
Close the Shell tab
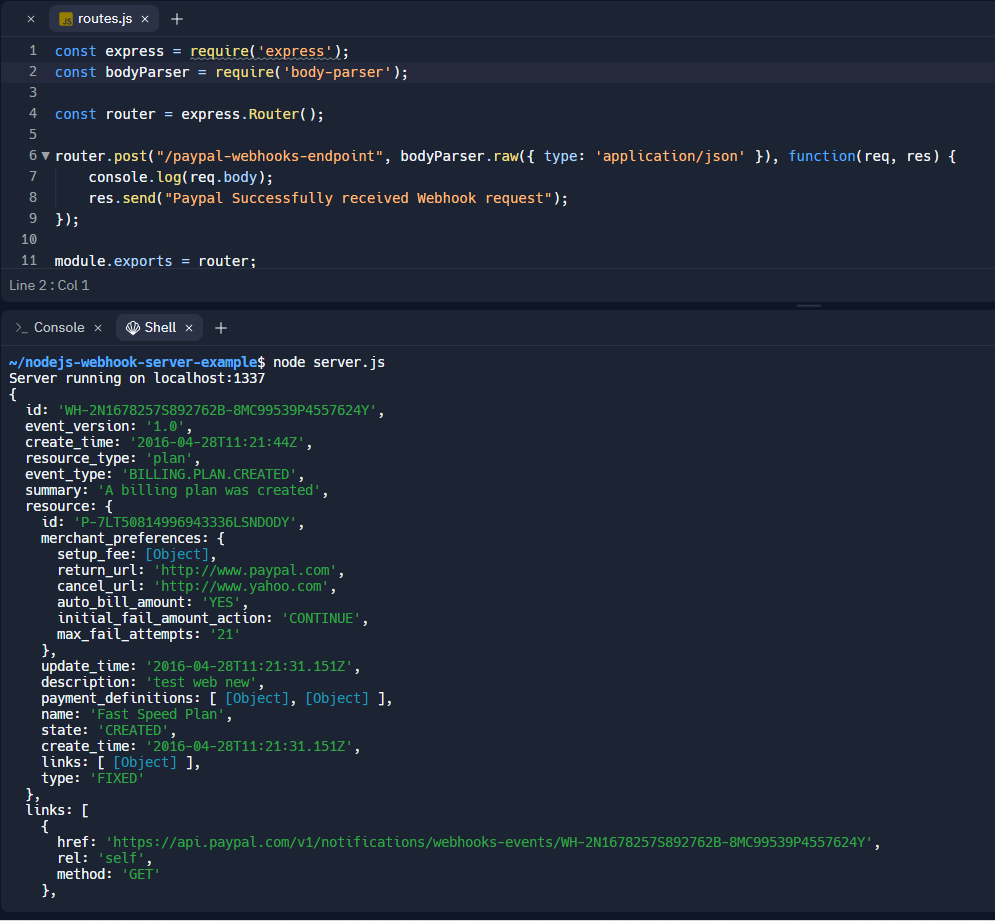[188, 328]
